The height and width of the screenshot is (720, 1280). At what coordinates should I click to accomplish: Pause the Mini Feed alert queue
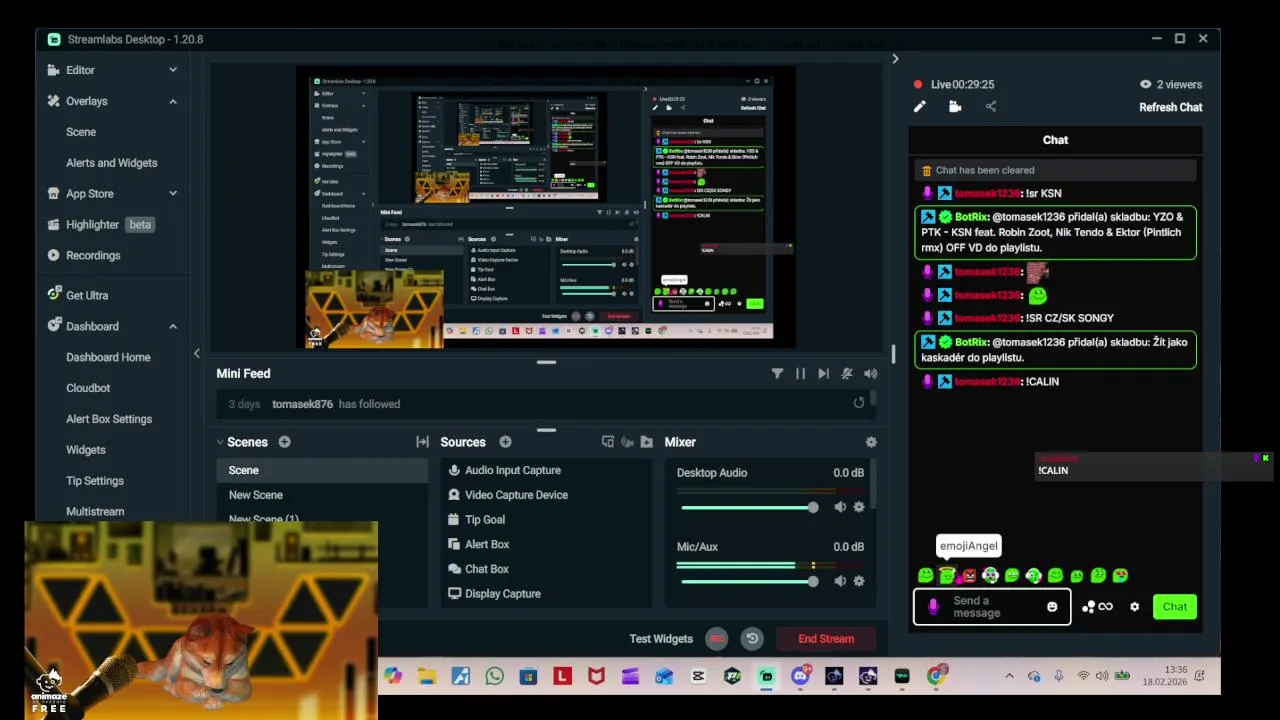(800, 373)
